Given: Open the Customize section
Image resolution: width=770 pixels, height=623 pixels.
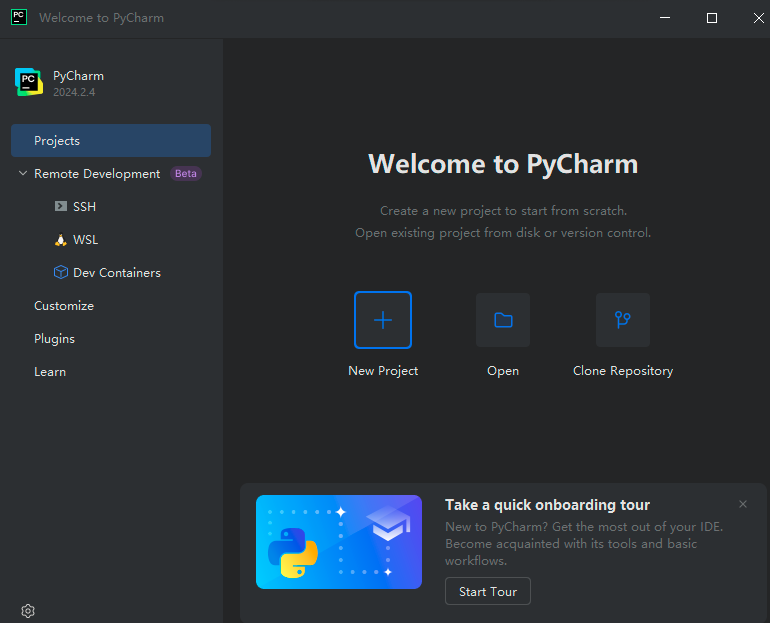Looking at the screenshot, I should click(x=64, y=305).
